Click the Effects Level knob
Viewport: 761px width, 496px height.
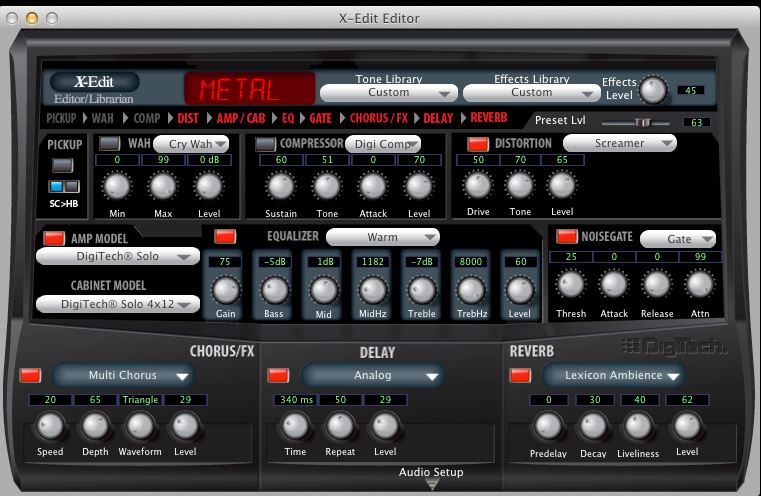[x=653, y=90]
